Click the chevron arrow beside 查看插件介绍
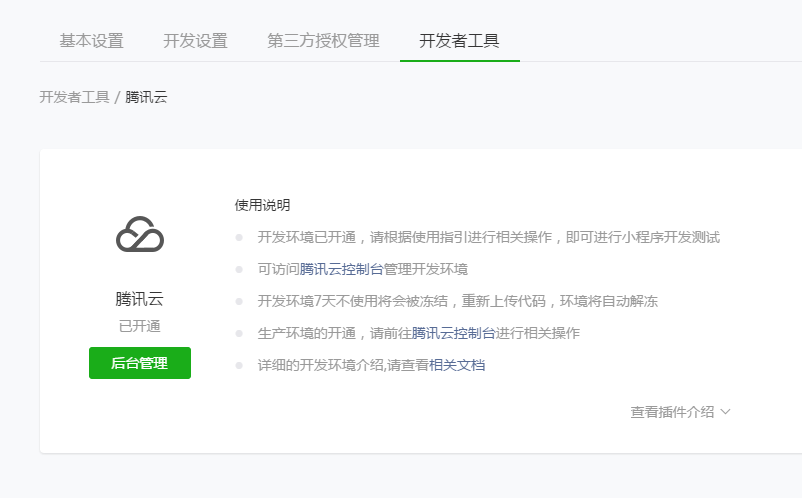The image size is (802, 498). 726,411
